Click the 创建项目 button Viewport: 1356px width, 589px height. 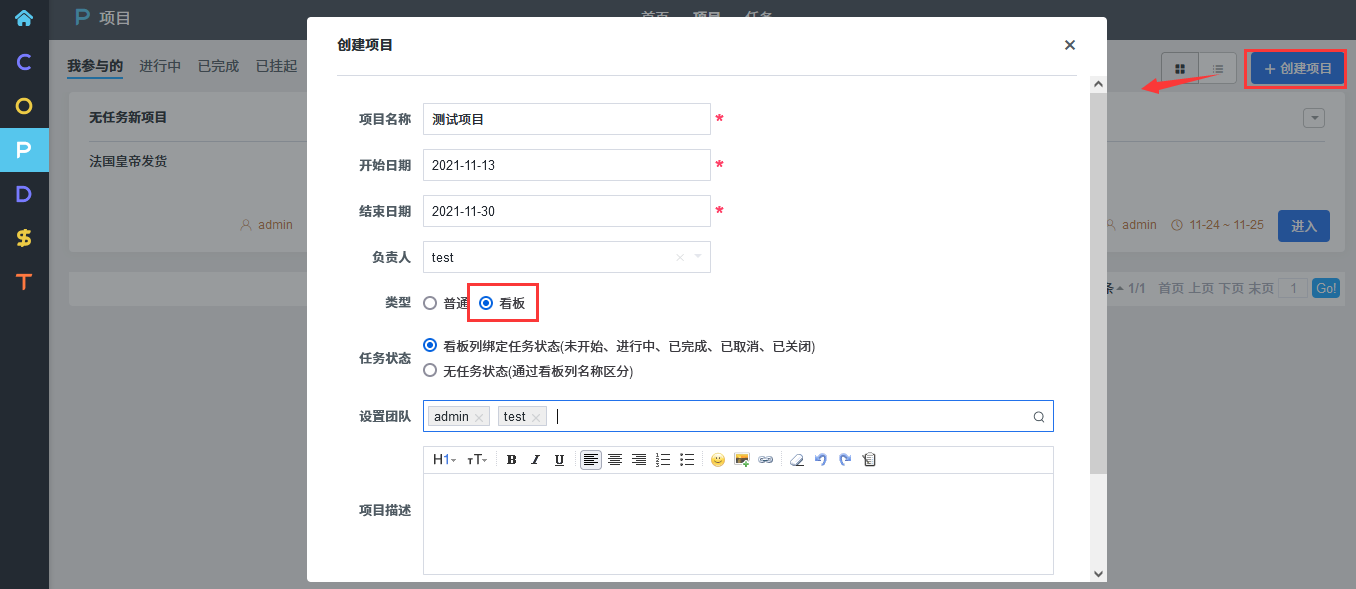[x=1298, y=68]
